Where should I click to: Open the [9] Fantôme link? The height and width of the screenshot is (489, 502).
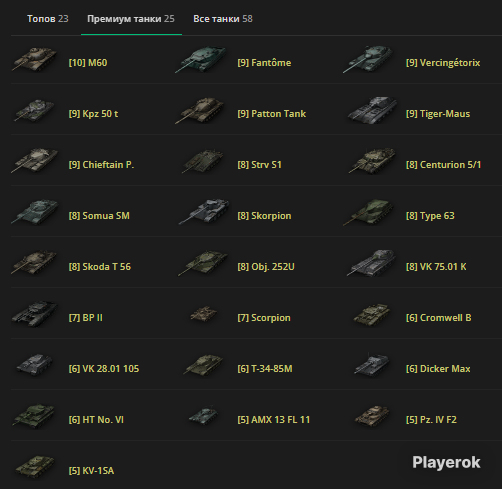(264, 63)
